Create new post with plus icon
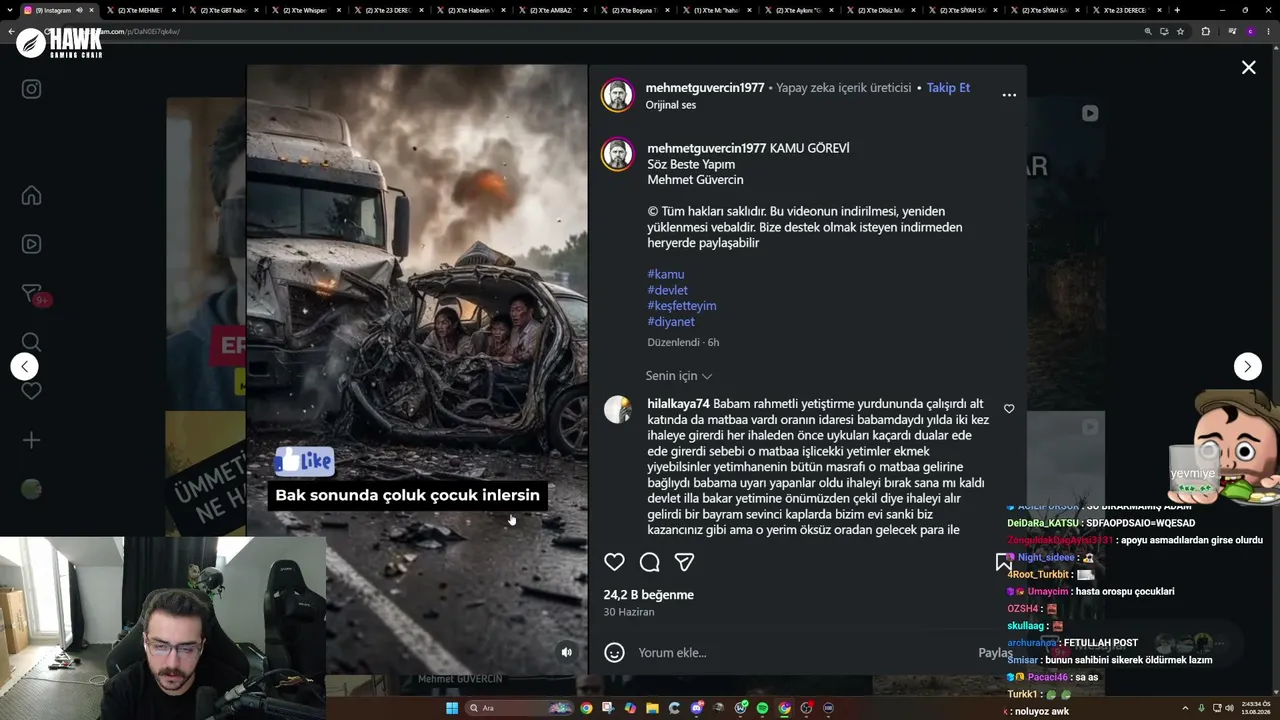The image size is (1280, 720). click(31, 440)
